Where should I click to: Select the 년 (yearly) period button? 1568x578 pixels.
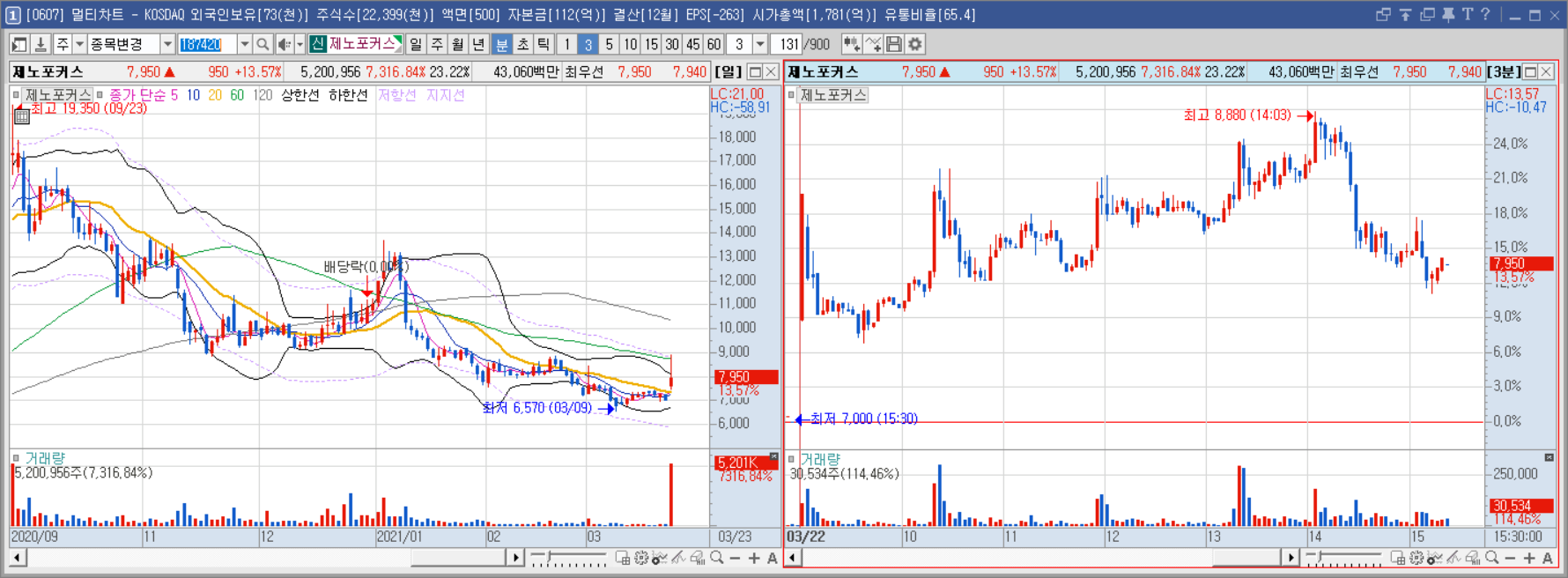pos(478,44)
